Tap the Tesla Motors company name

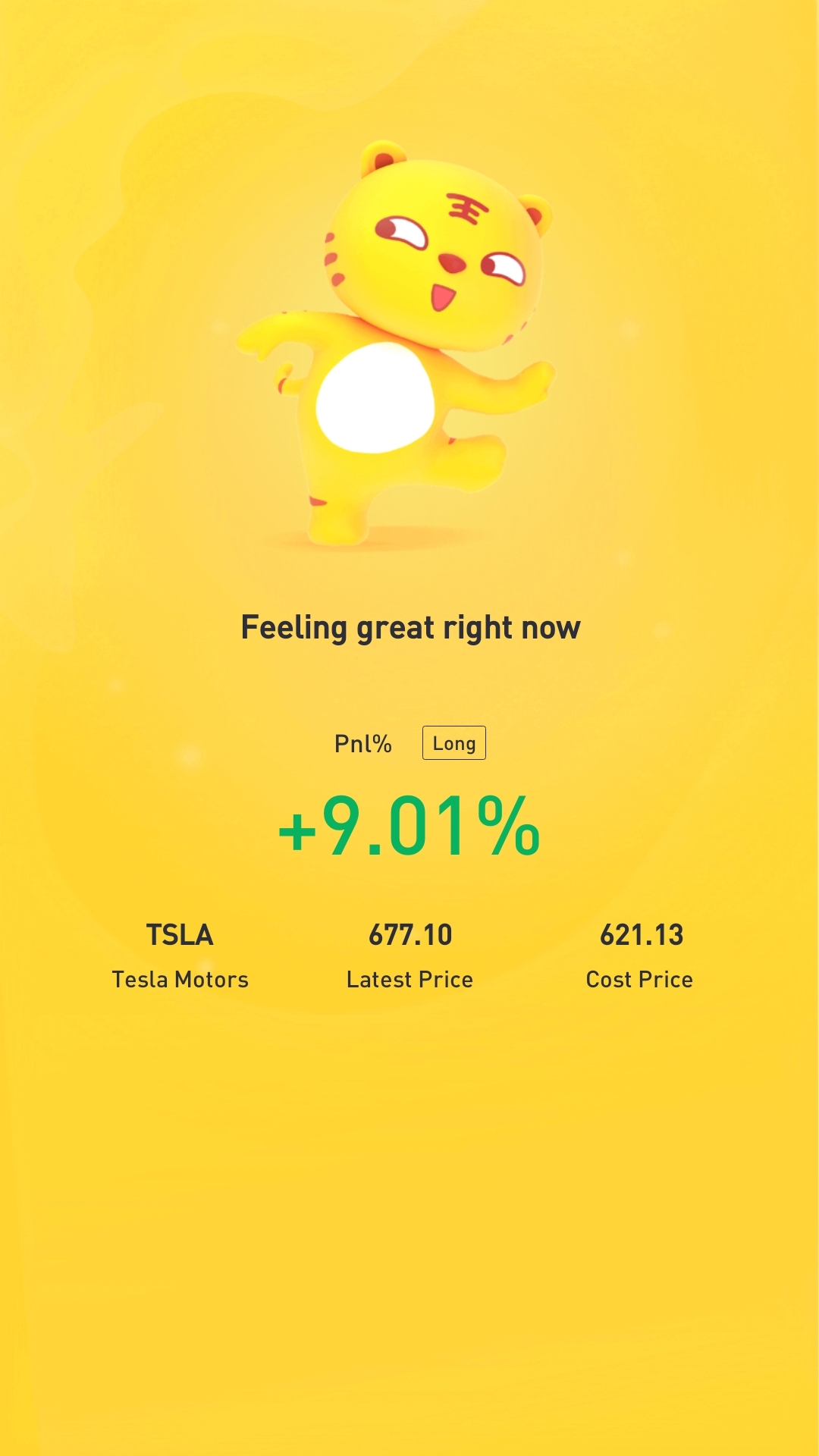click(180, 979)
